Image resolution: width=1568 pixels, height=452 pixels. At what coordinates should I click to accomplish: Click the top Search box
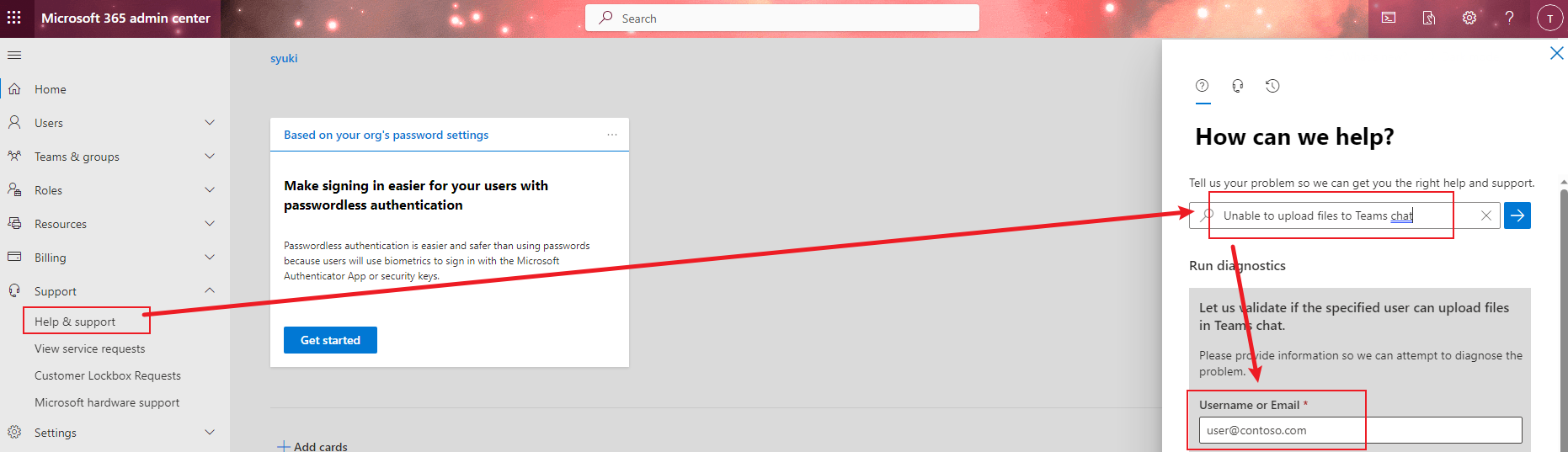782,18
